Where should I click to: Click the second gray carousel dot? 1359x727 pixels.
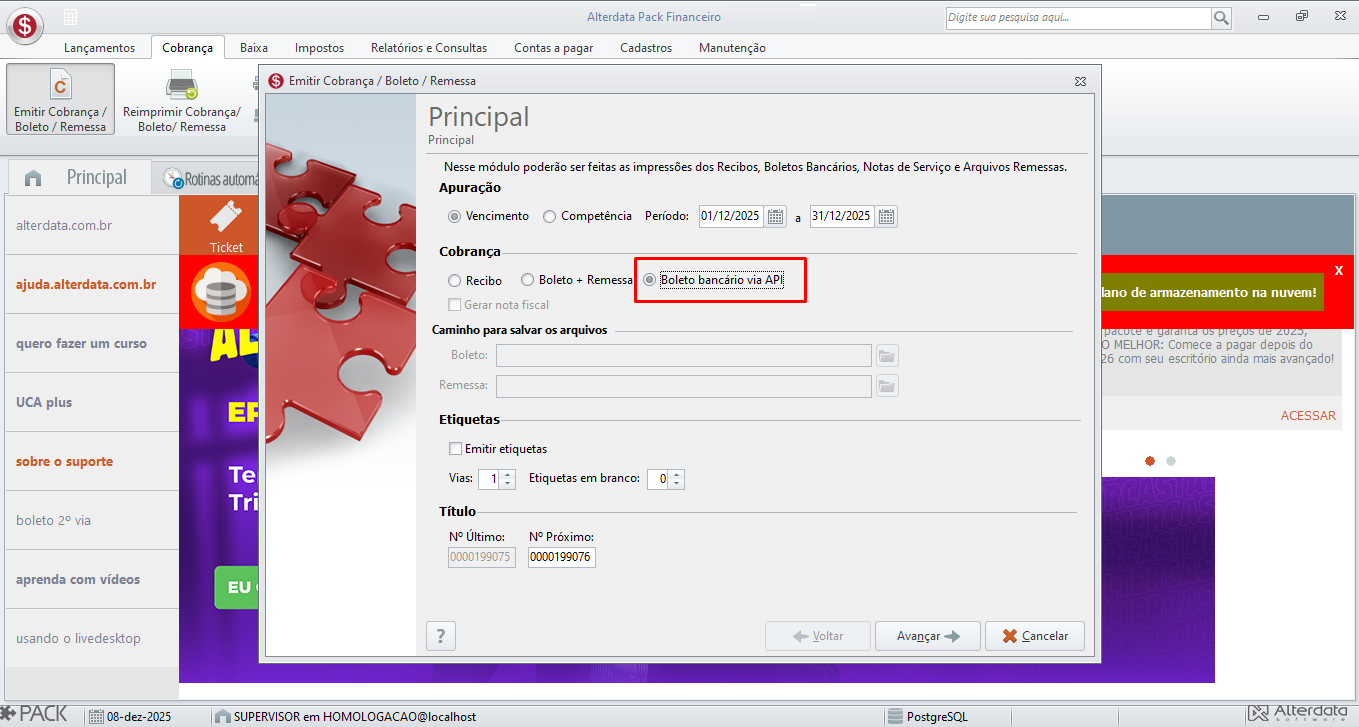click(1171, 461)
